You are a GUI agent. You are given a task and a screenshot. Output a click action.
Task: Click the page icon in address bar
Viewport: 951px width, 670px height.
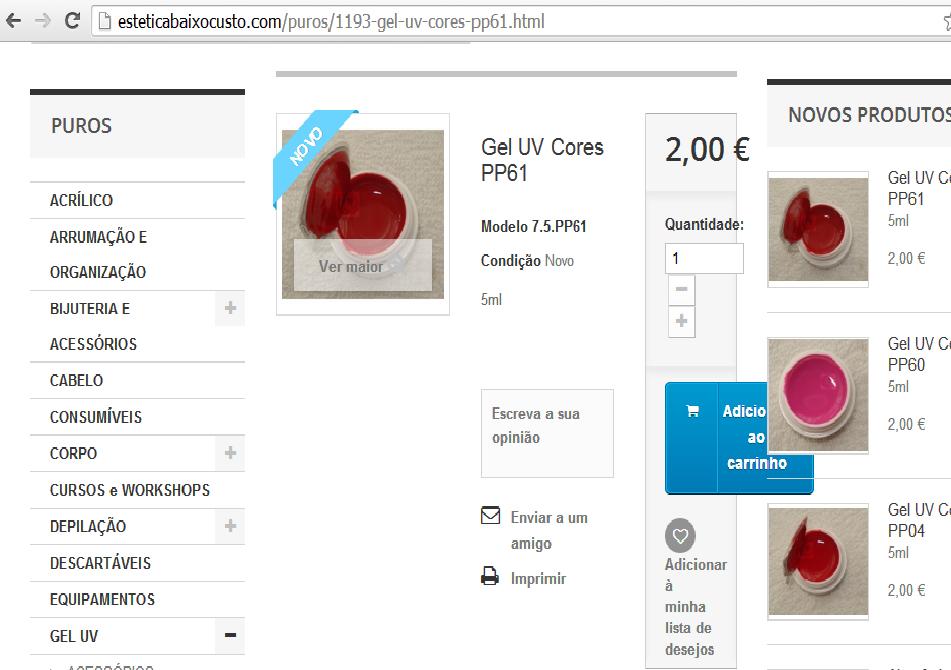(x=105, y=21)
